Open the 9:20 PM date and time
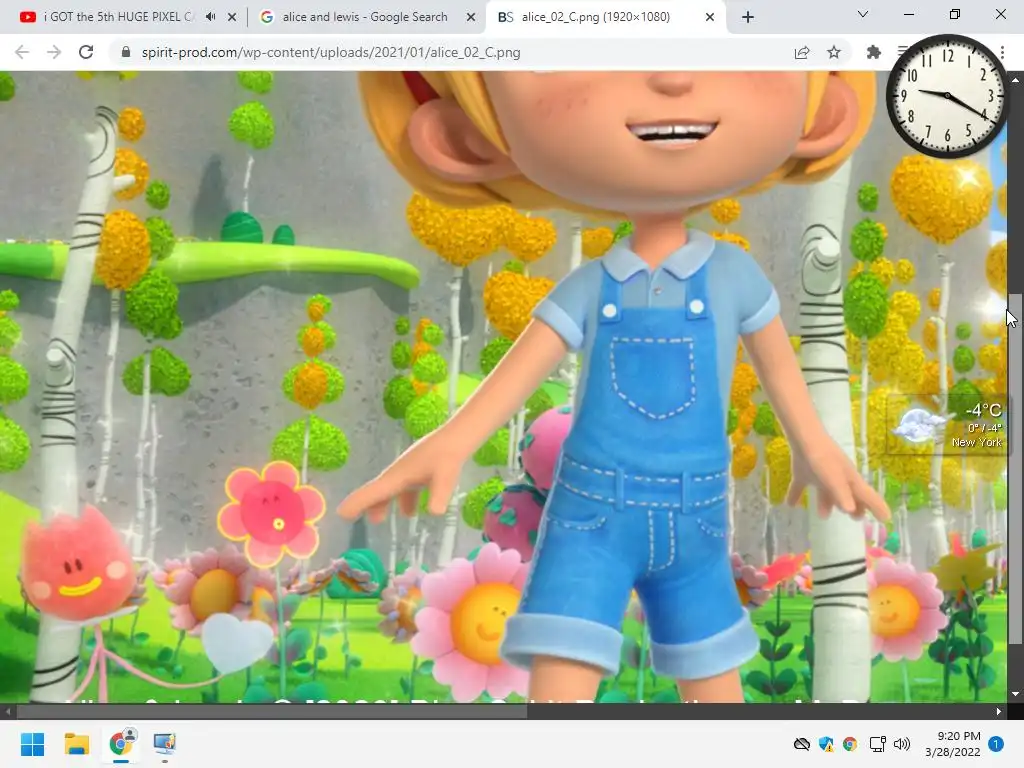Image resolution: width=1024 pixels, height=768 pixels. coord(953,744)
